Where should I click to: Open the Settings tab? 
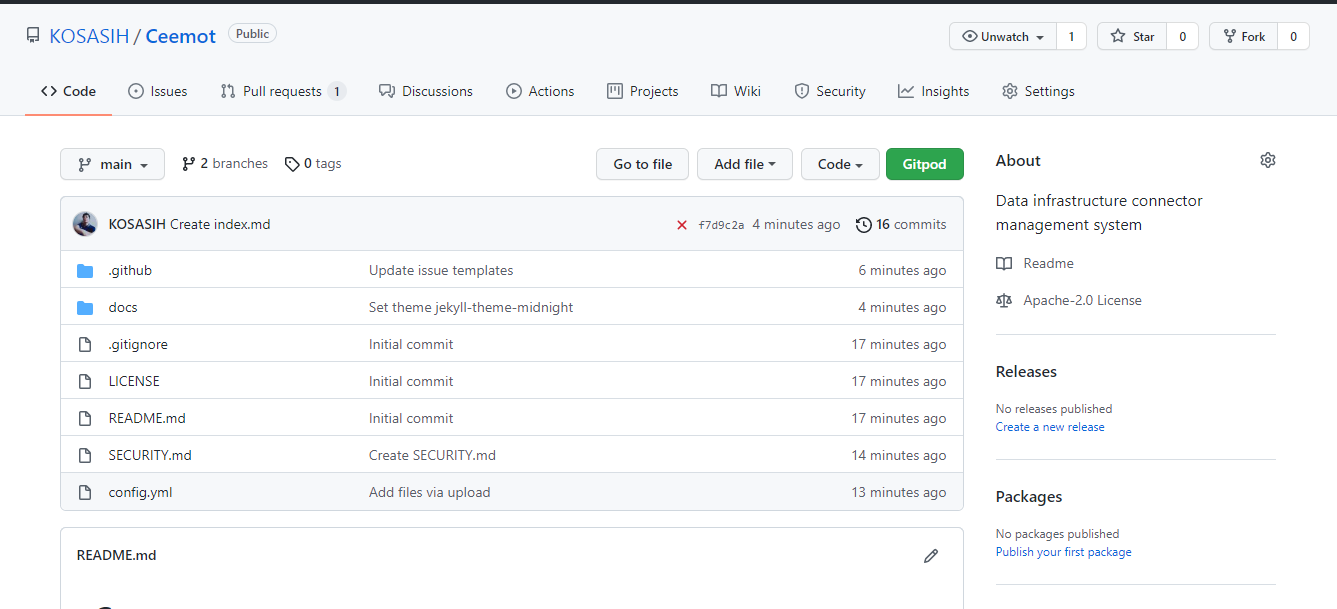click(x=1038, y=91)
